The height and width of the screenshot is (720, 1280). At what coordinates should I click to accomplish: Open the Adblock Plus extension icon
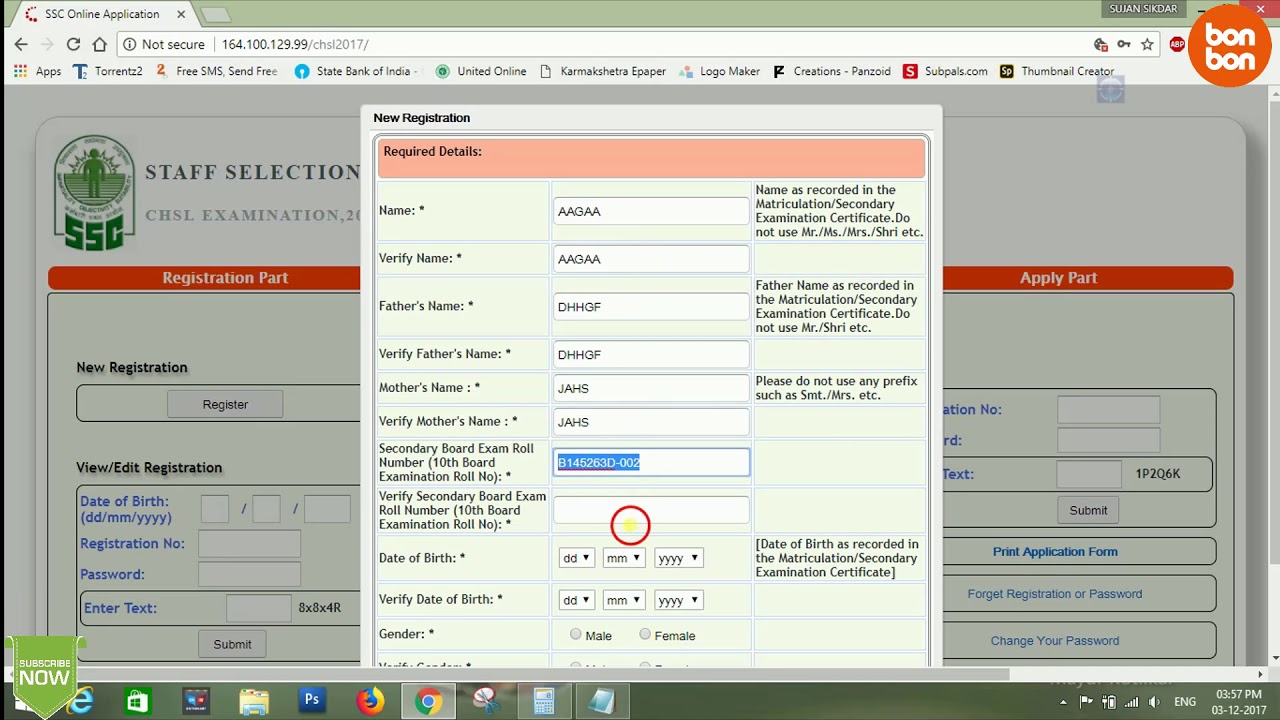tap(1176, 44)
